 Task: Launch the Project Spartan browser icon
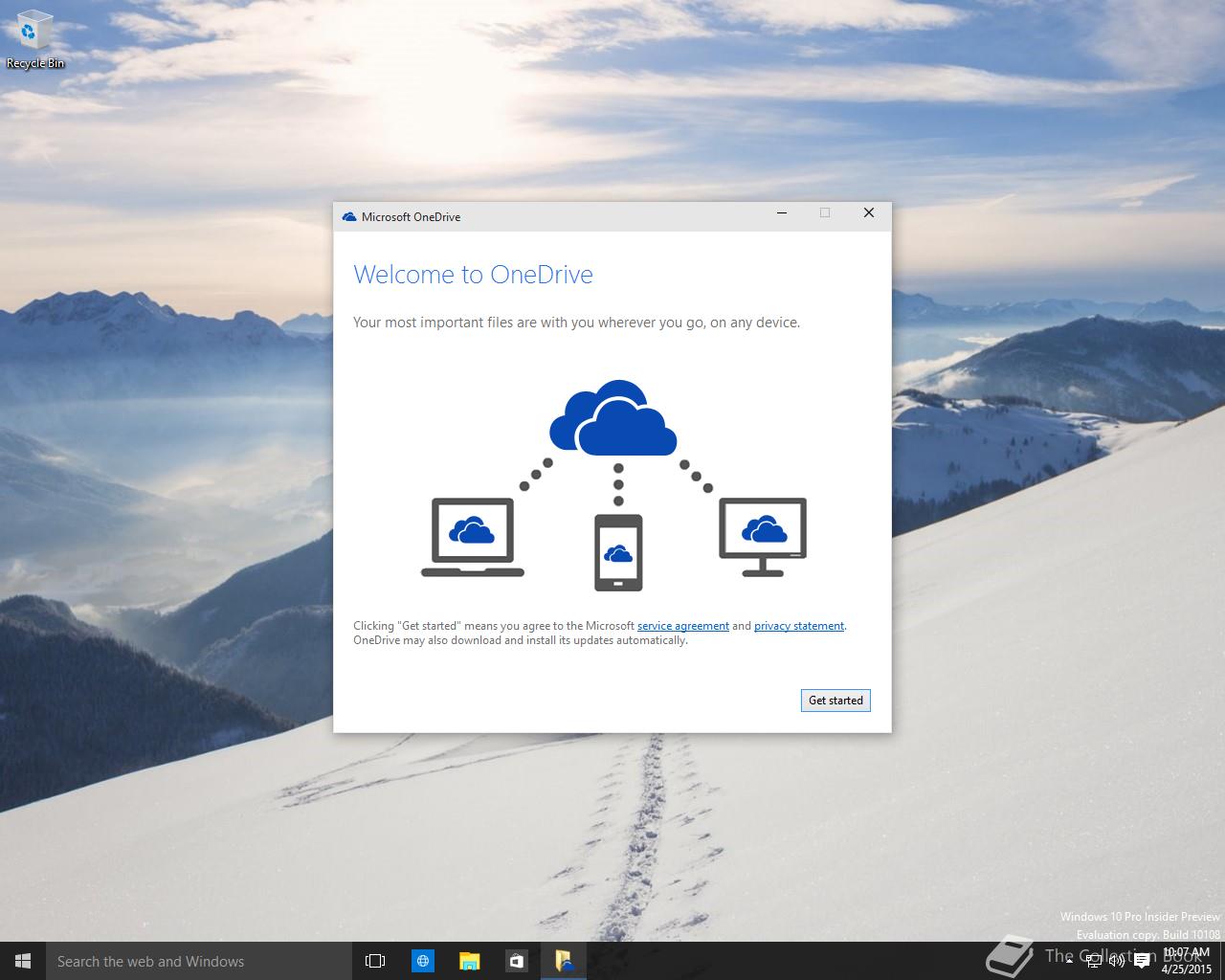422,961
